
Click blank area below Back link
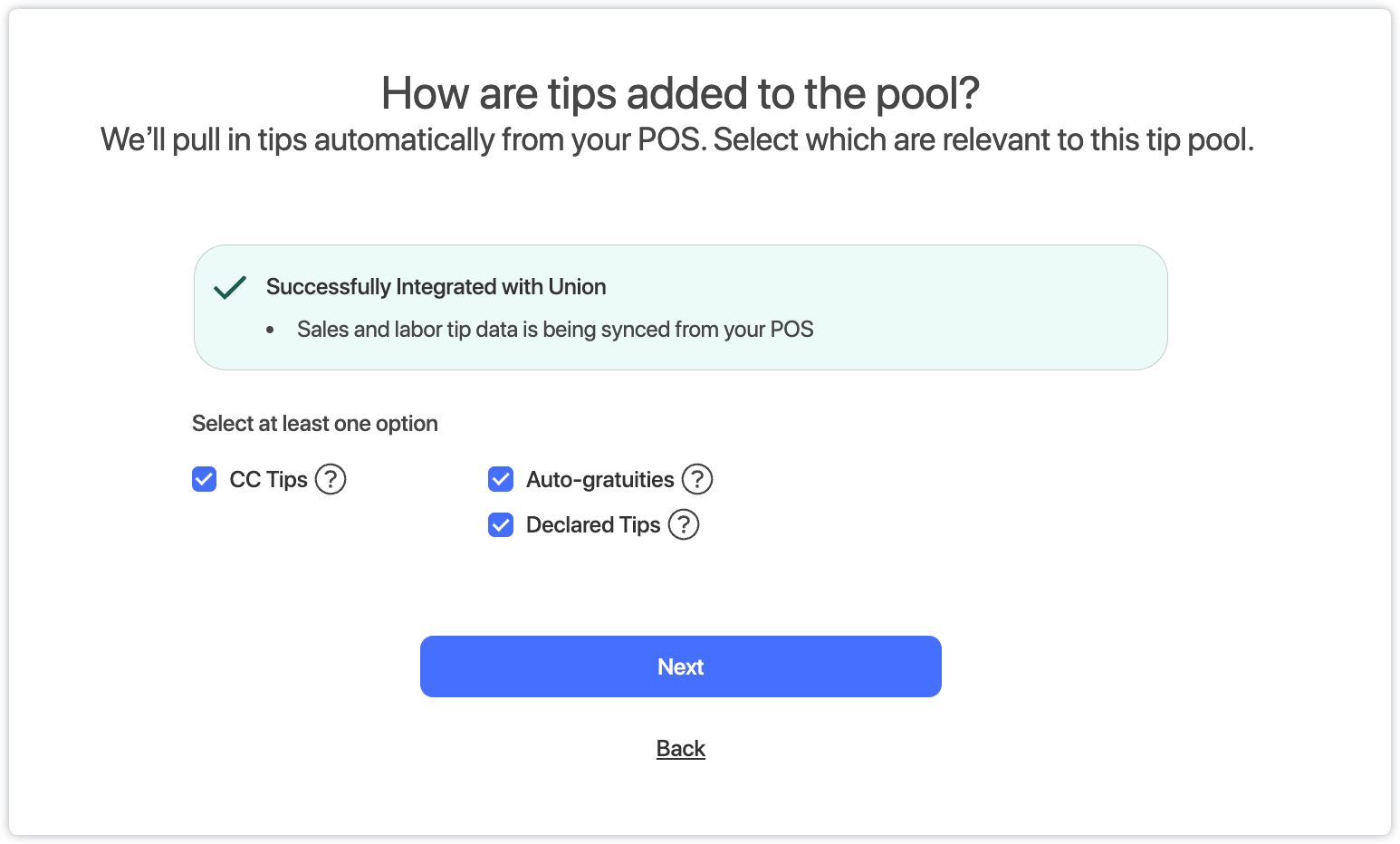point(681,801)
